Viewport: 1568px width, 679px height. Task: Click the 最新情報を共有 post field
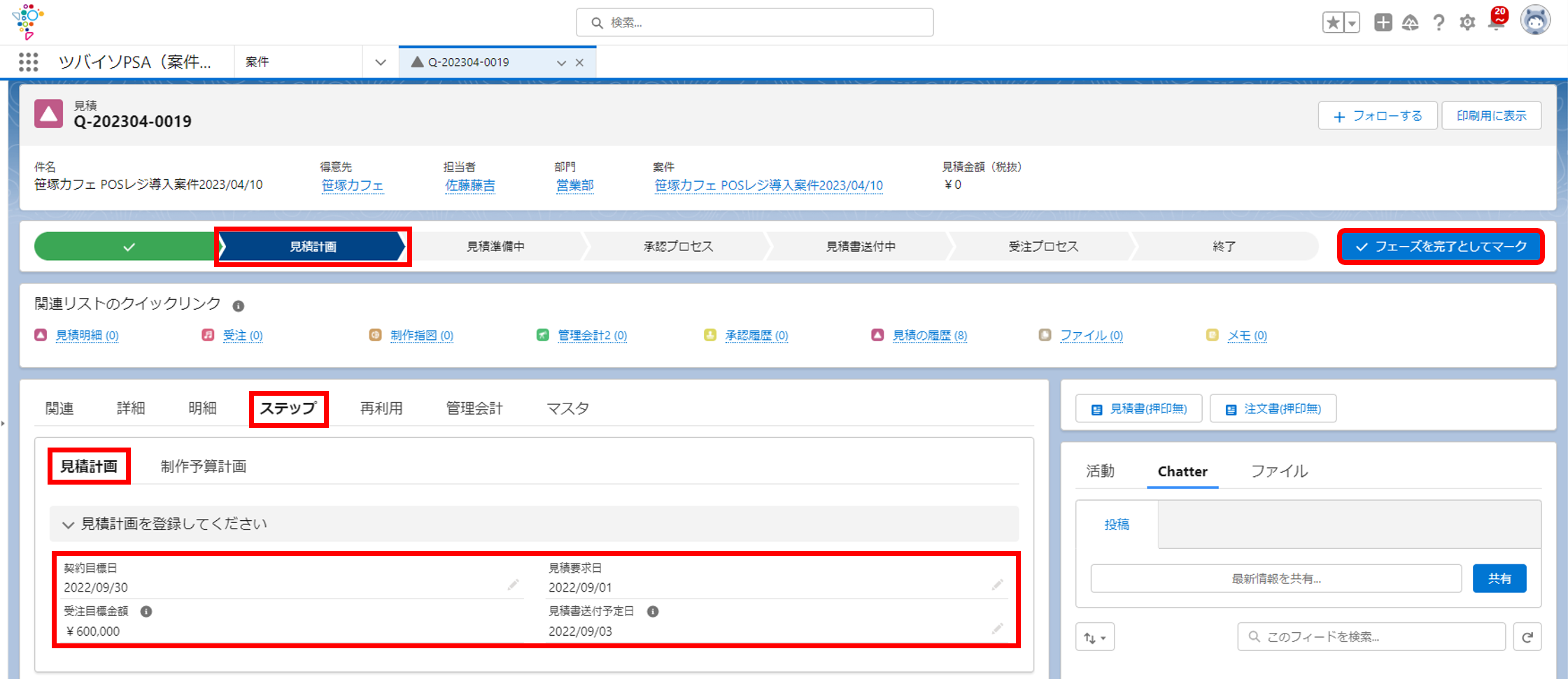tap(1275, 579)
